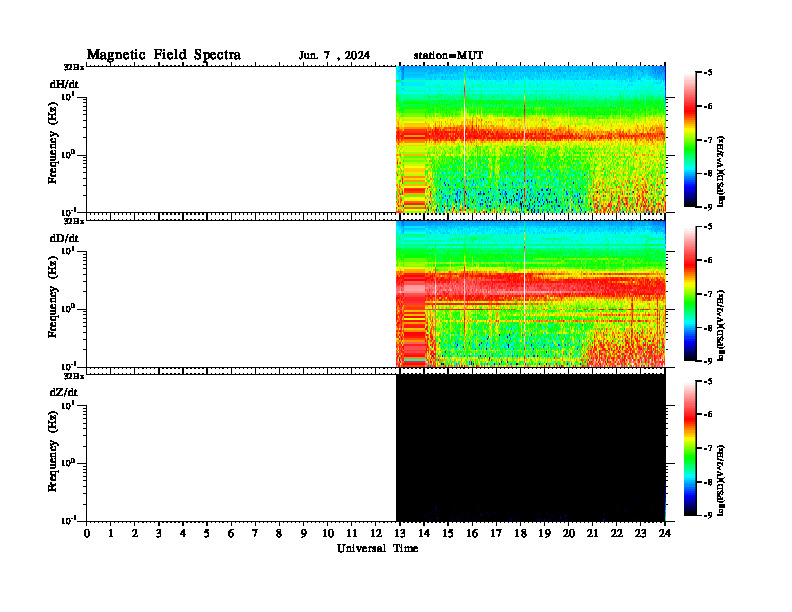Screen dimensions: 792x612
Task: Click the dH/dt panel color bar
Action: click(690, 139)
